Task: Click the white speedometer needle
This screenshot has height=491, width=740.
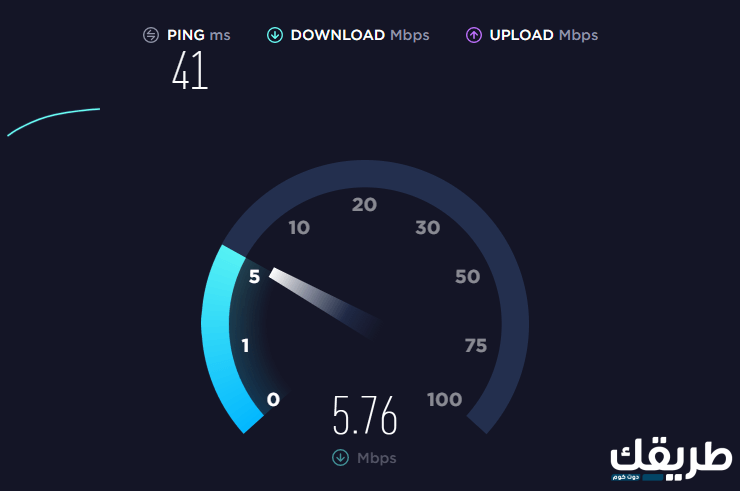Action: click(325, 302)
